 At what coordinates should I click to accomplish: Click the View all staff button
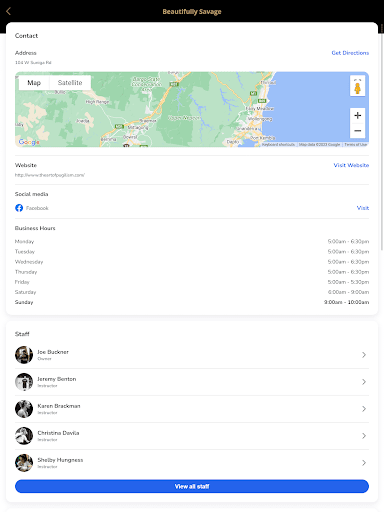click(x=192, y=486)
